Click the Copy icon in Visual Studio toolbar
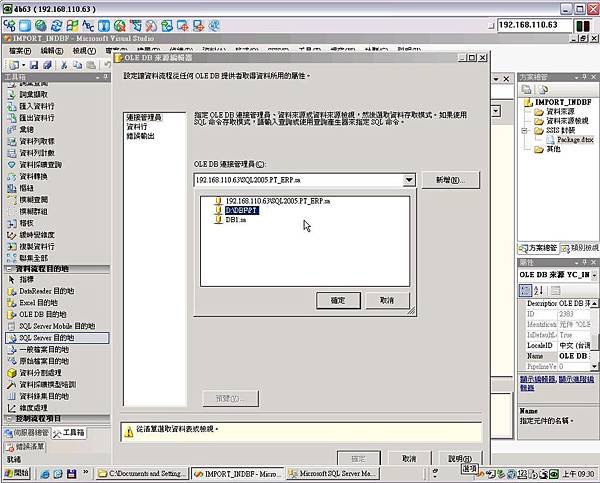Image resolution: width=600 pixels, height=483 pixels. tap(77, 65)
